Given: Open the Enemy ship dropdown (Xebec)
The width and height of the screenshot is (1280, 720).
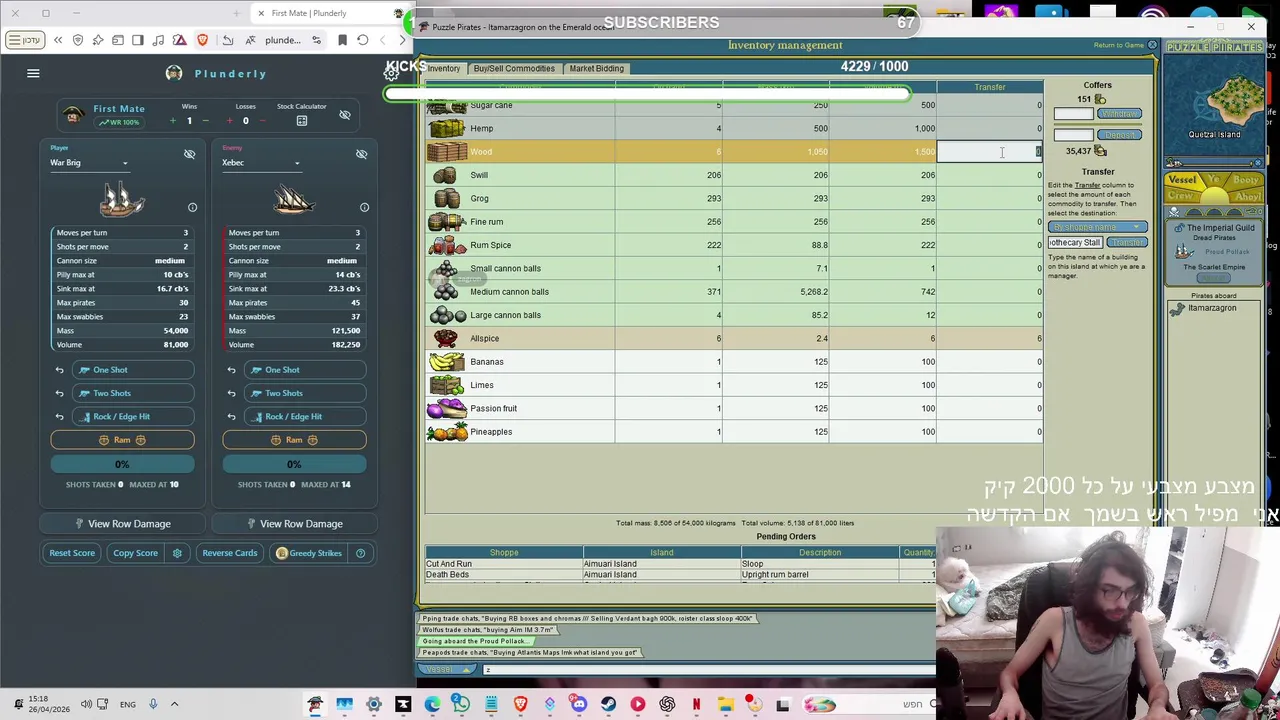Looking at the screenshot, I should 261,163.
